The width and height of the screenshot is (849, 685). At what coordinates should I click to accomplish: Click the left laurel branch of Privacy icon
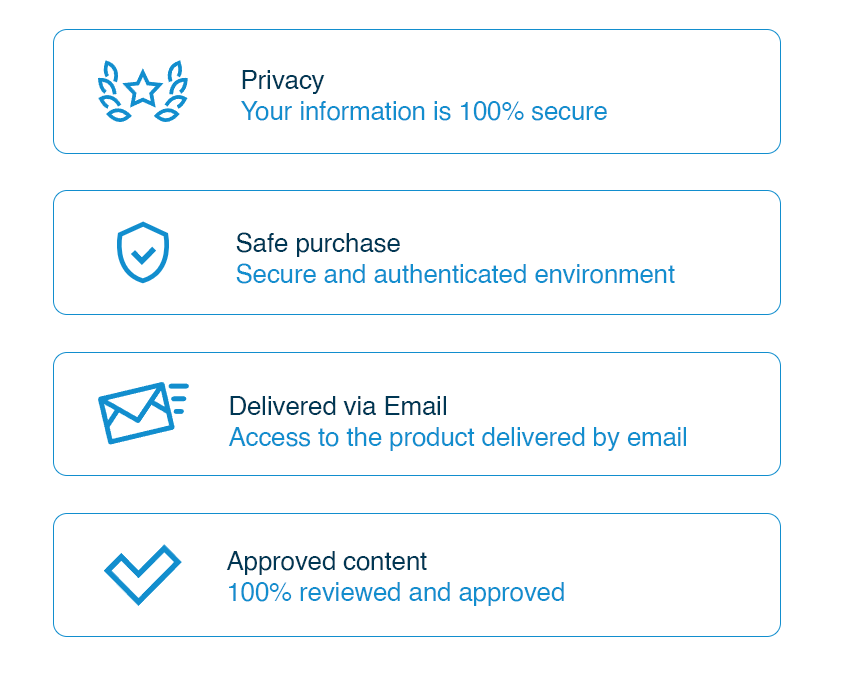click(x=114, y=92)
